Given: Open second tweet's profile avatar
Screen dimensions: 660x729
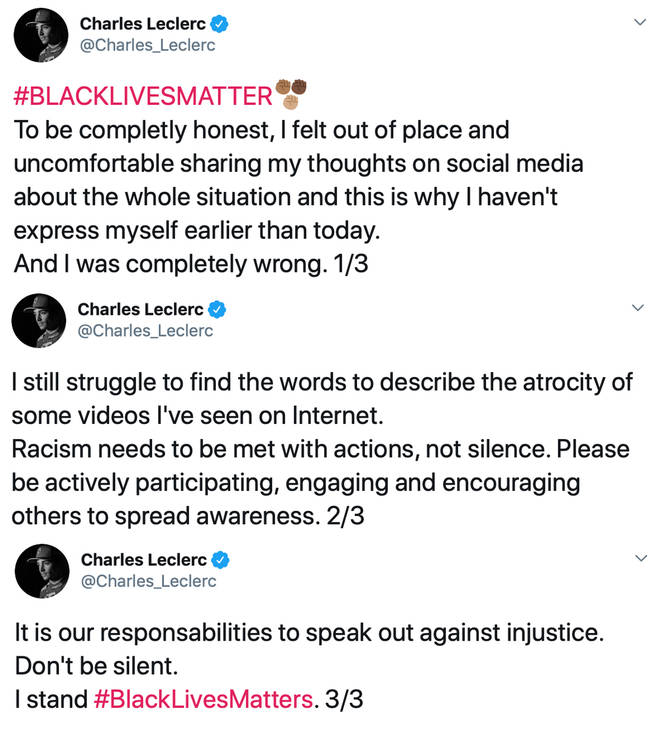Looking at the screenshot, I should [x=39, y=321].
